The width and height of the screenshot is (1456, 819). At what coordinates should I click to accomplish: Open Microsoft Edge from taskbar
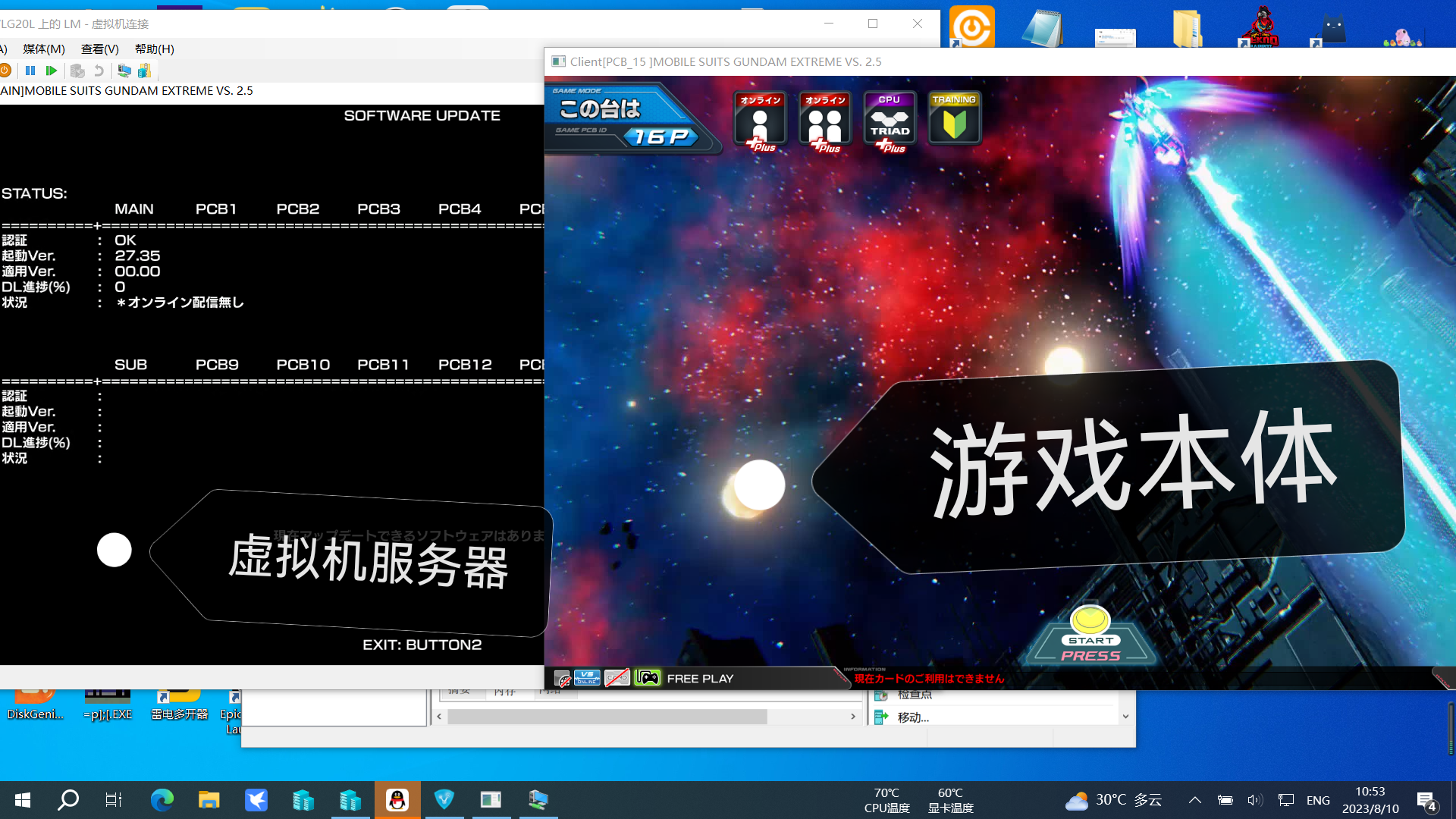pos(162,799)
